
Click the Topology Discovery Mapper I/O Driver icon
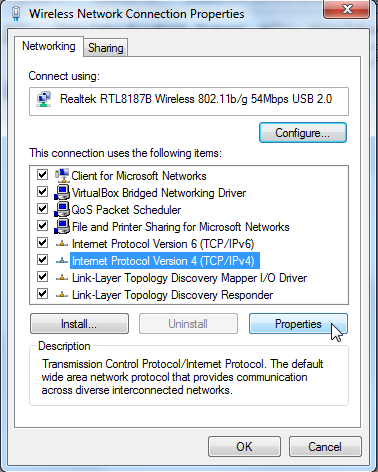click(x=62, y=278)
